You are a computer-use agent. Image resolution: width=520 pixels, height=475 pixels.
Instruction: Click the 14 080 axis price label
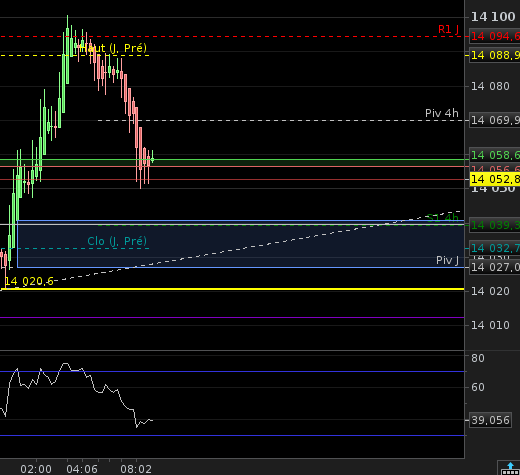pyautogui.click(x=490, y=86)
